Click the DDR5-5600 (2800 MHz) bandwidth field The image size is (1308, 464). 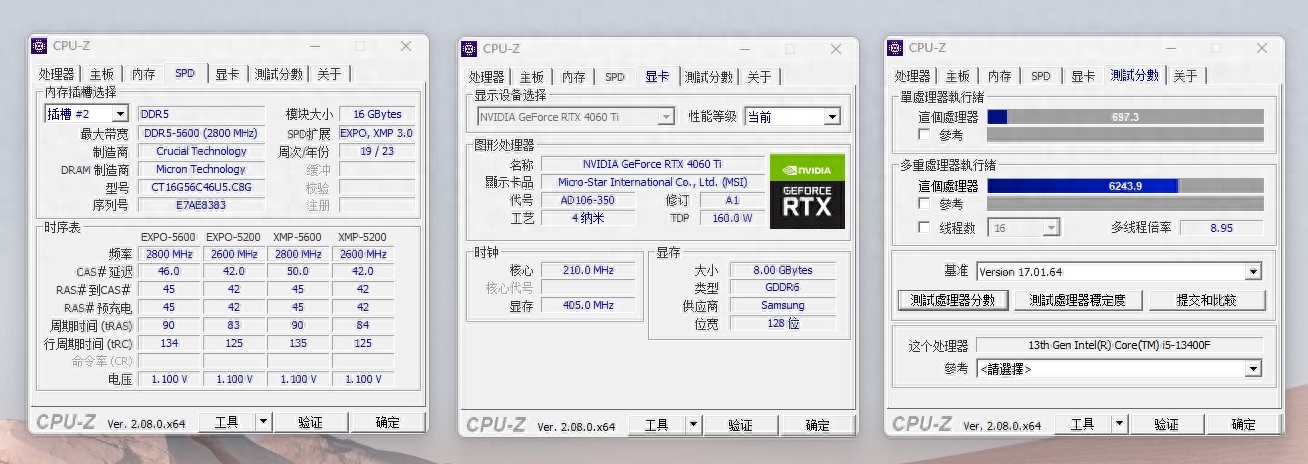[201, 133]
